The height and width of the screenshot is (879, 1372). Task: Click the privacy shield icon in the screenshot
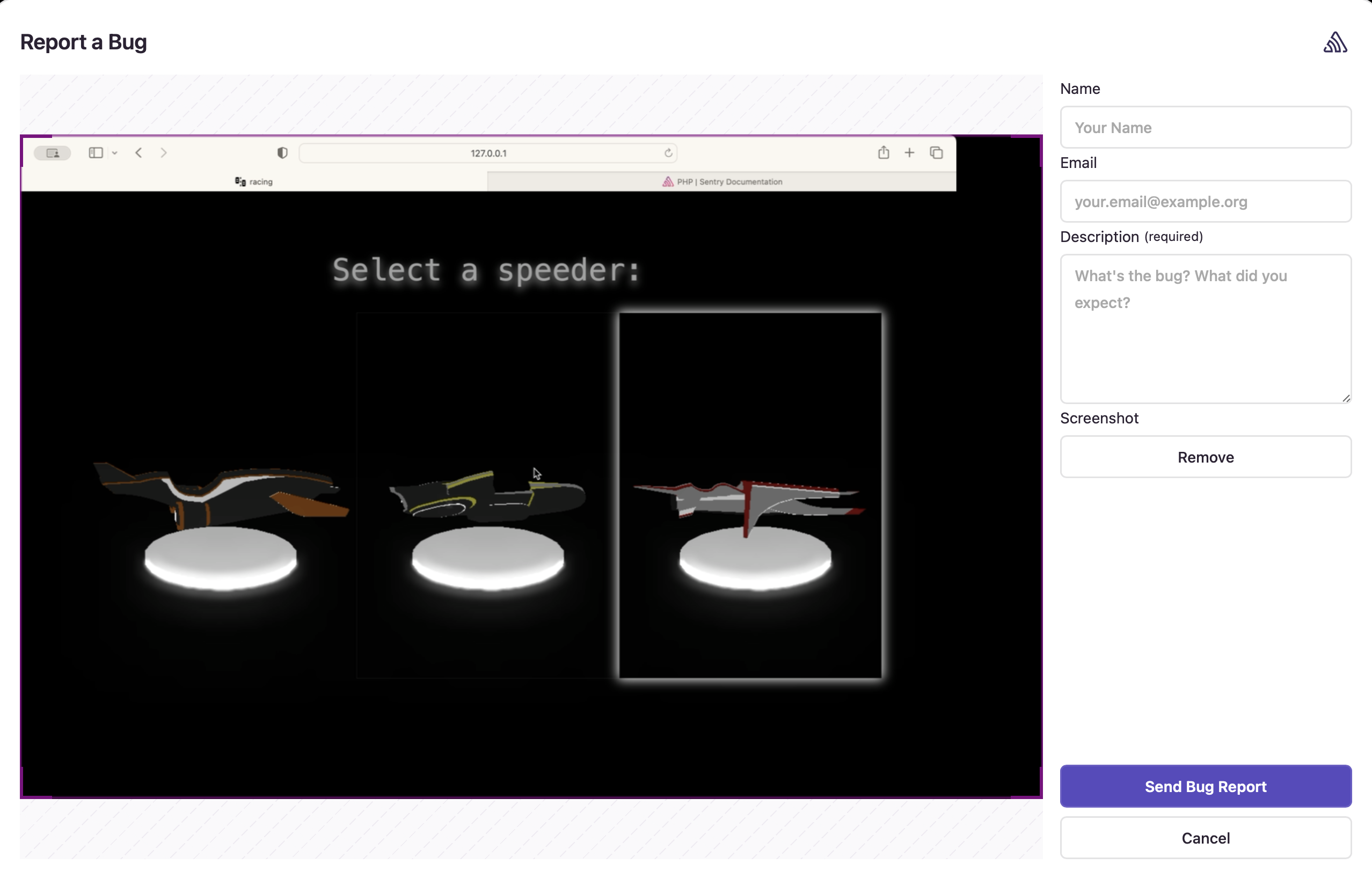[282, 152]
